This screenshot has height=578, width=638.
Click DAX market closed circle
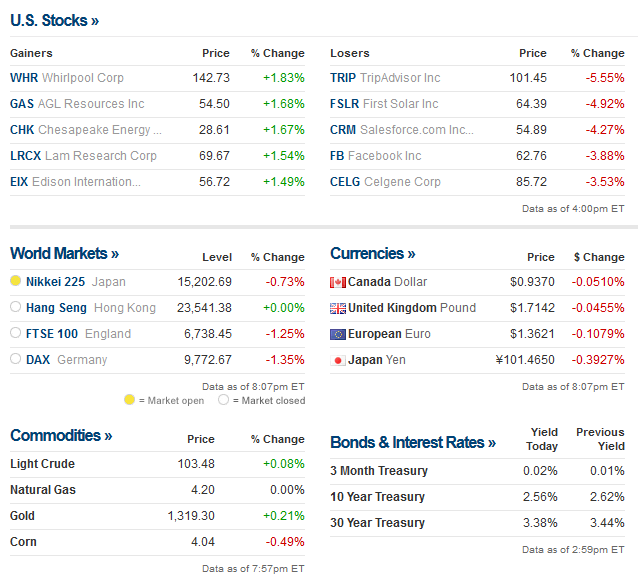point(16,360)
